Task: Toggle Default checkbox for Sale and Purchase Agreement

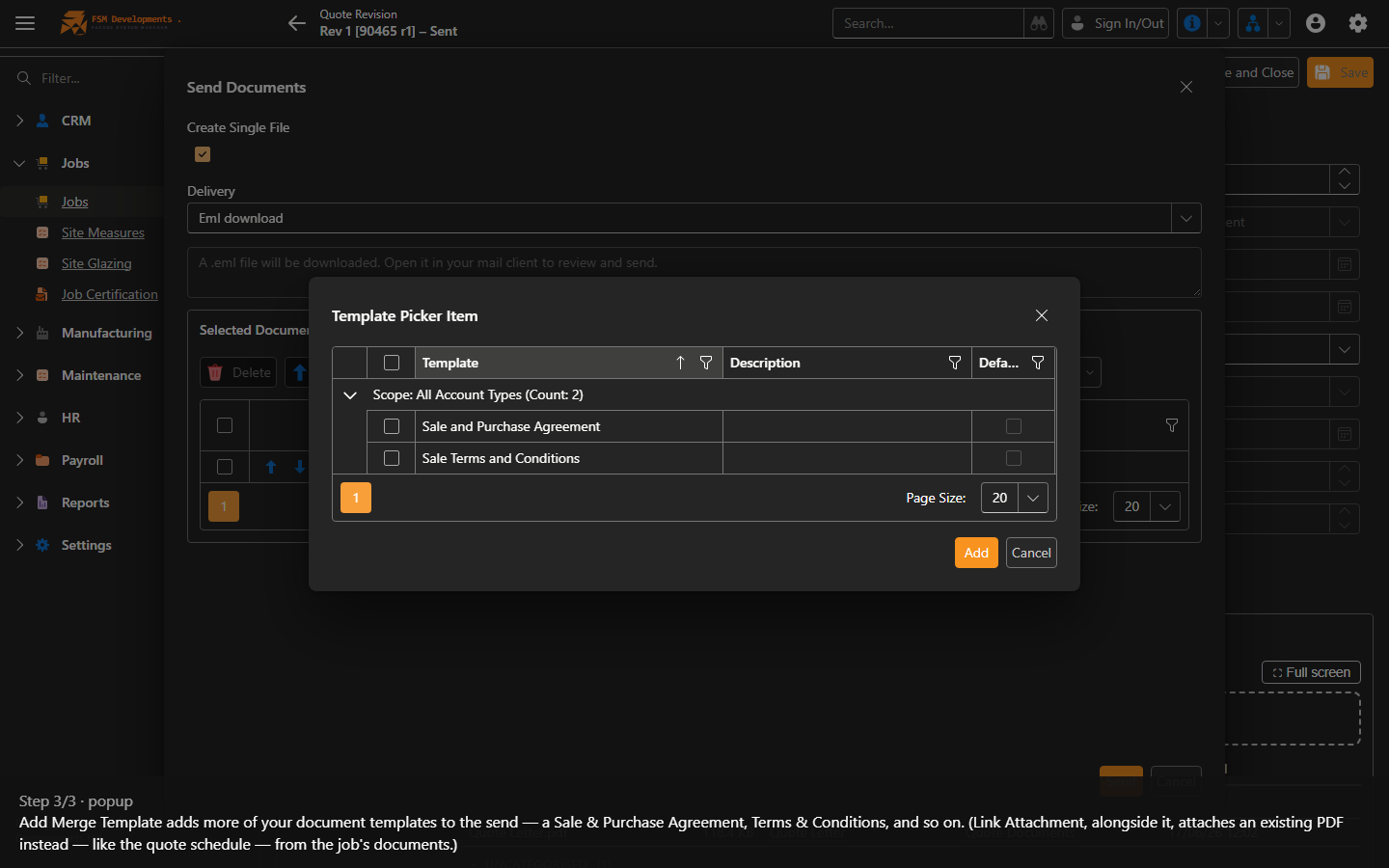Action: click(x=1014, y=426)
